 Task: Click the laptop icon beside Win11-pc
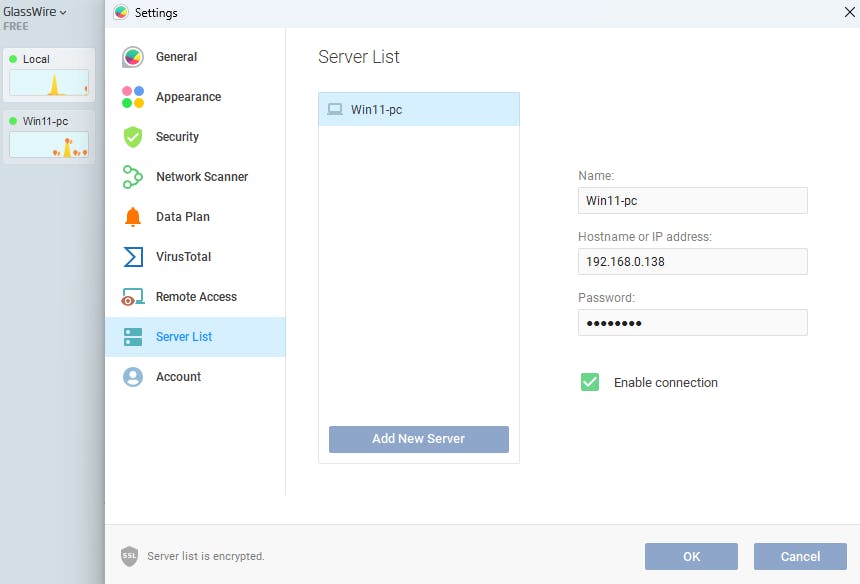(335, 110)
